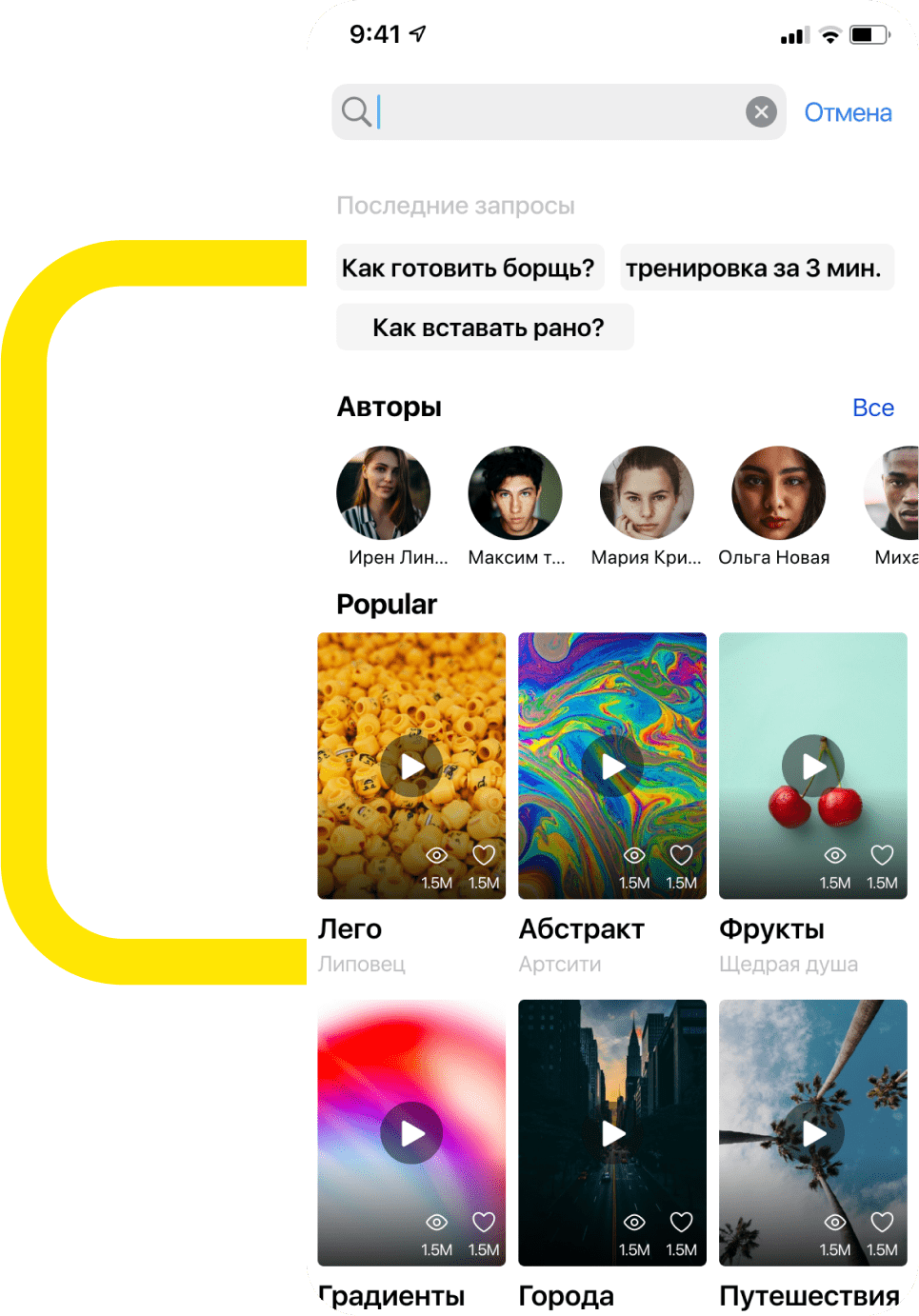
Task: Open author Ольга Новая avatar
Action: (x=778, y=492)
